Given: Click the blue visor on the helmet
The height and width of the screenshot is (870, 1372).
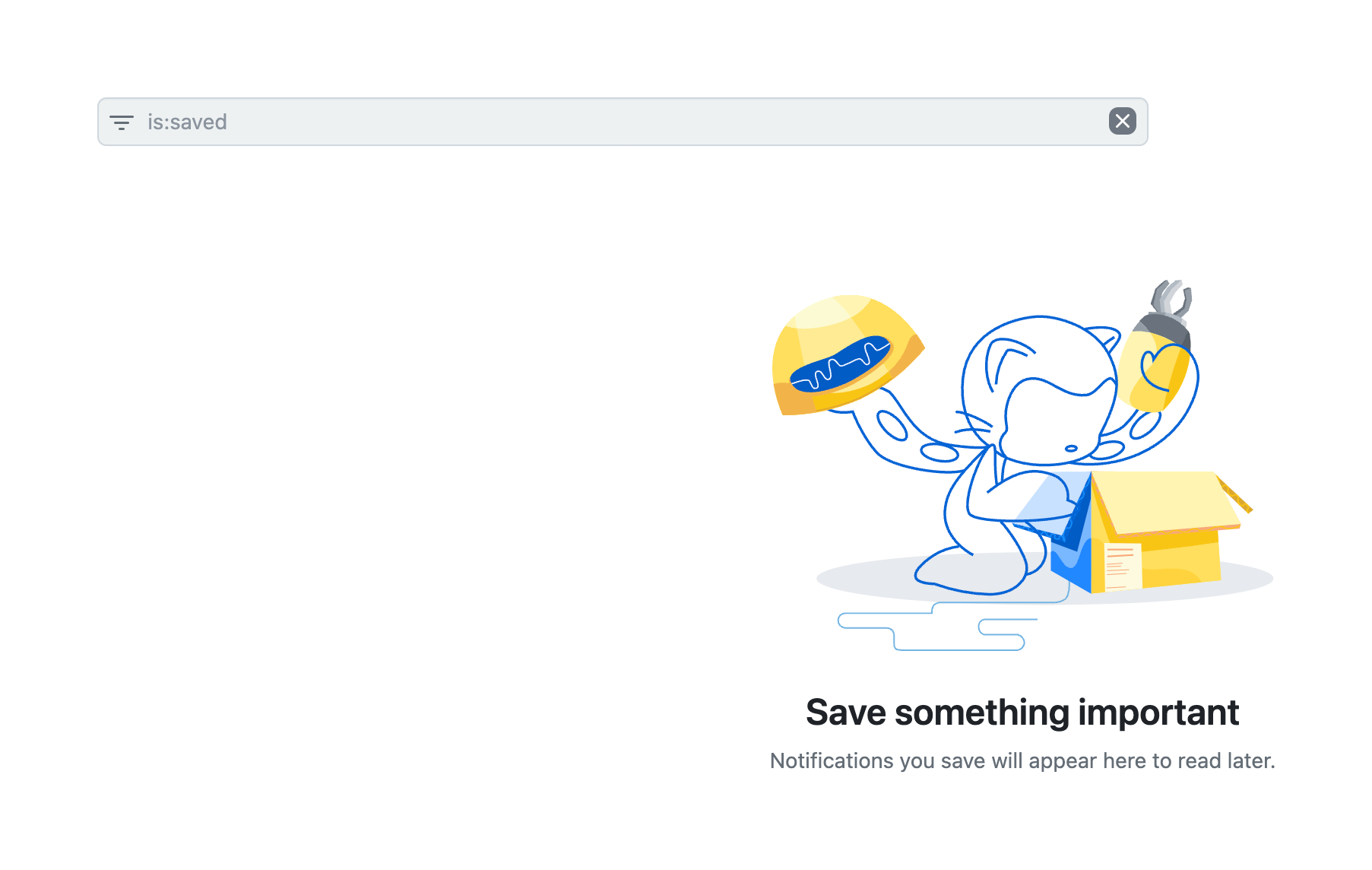Looking at the screenshot, I should [x=840, y=364].
